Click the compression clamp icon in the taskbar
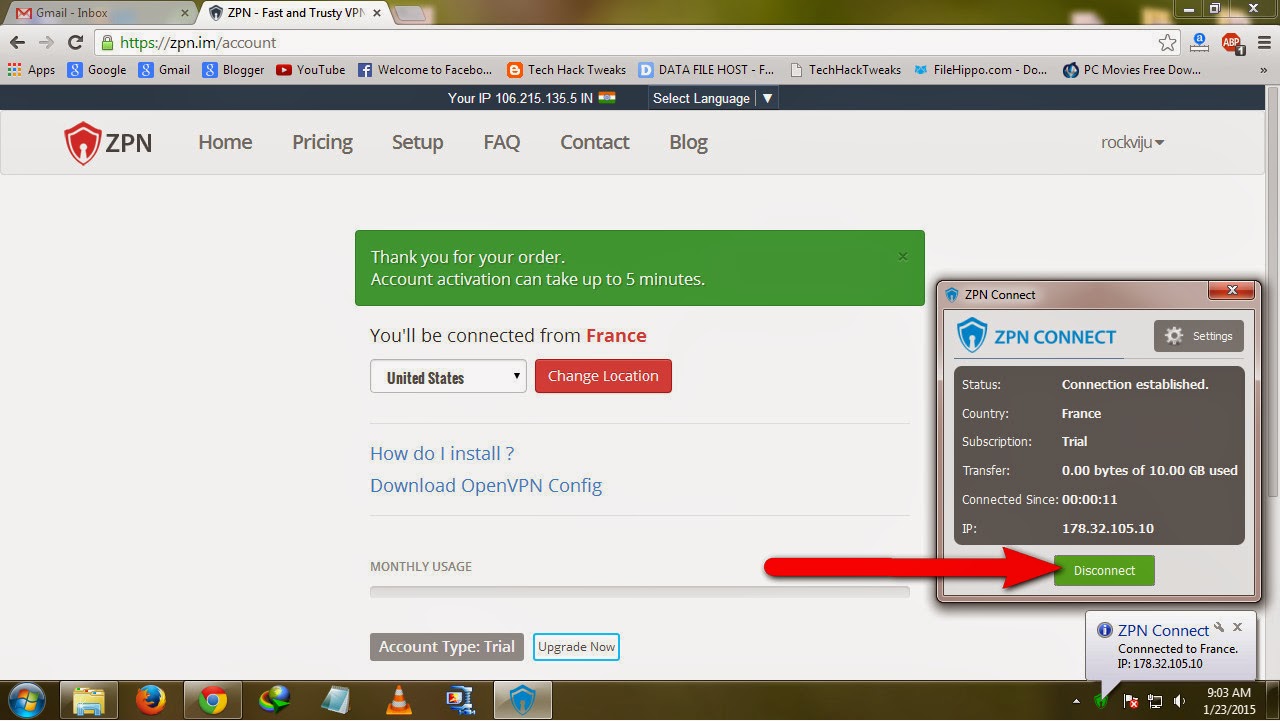The width and height of the screenshot is (1280, 721). 461,700
